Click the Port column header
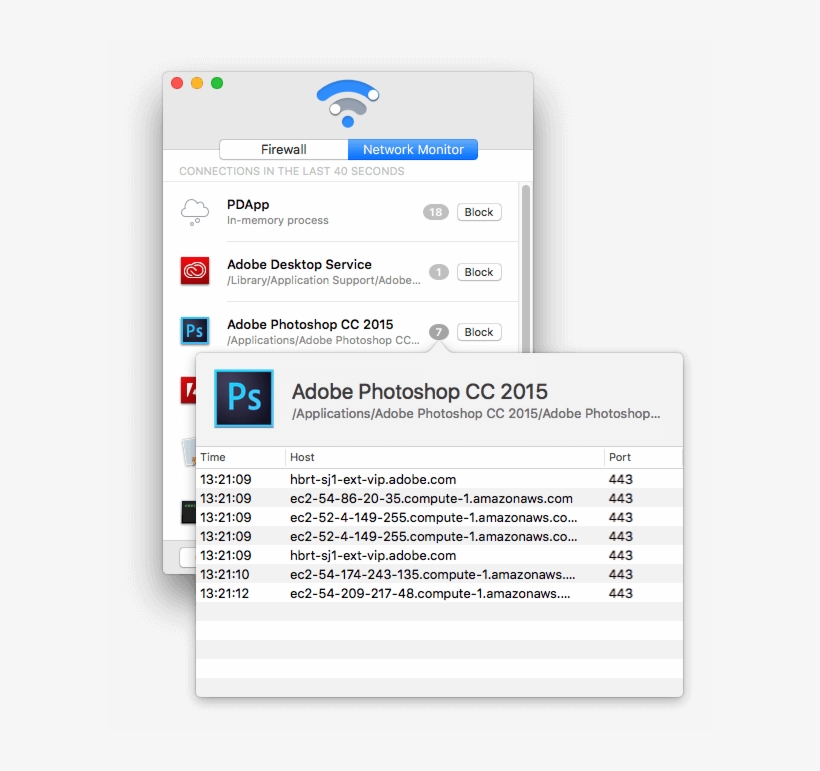This screenshot has height=771, width=820. point(619,457)
